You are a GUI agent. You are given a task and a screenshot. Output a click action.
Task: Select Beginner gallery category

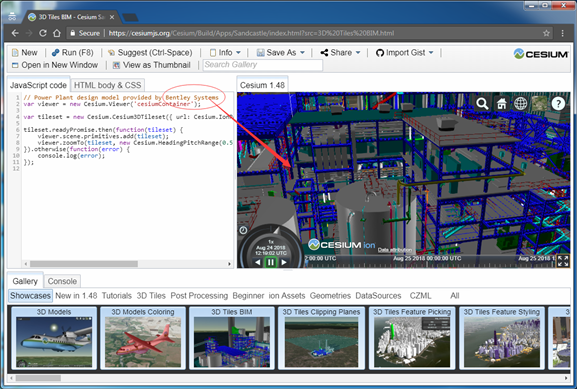tap(248, 296)
